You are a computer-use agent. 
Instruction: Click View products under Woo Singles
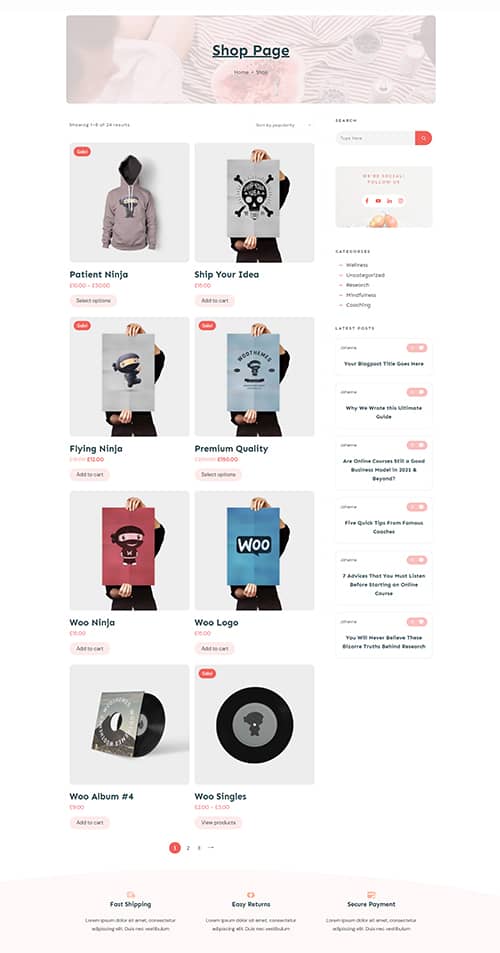point(218,822)
